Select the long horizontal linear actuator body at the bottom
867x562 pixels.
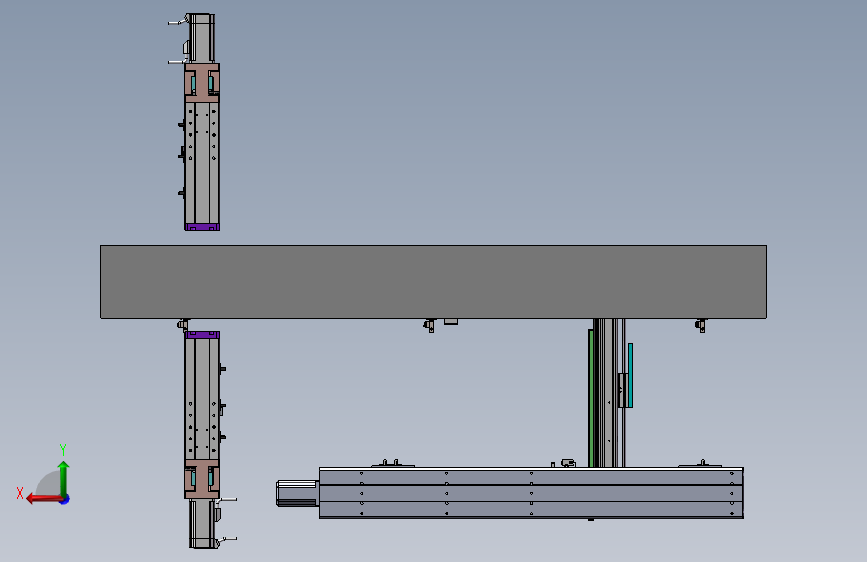coord(531,493)
